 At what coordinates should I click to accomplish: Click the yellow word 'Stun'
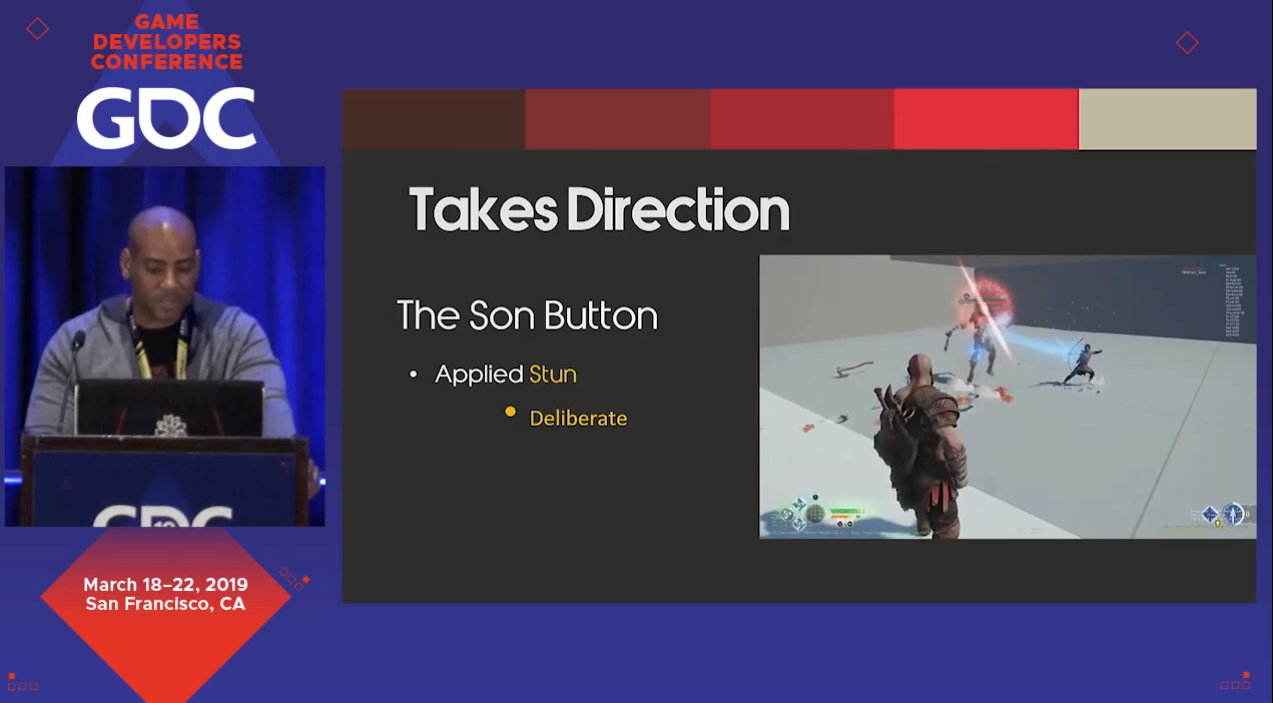pos(553,374)
